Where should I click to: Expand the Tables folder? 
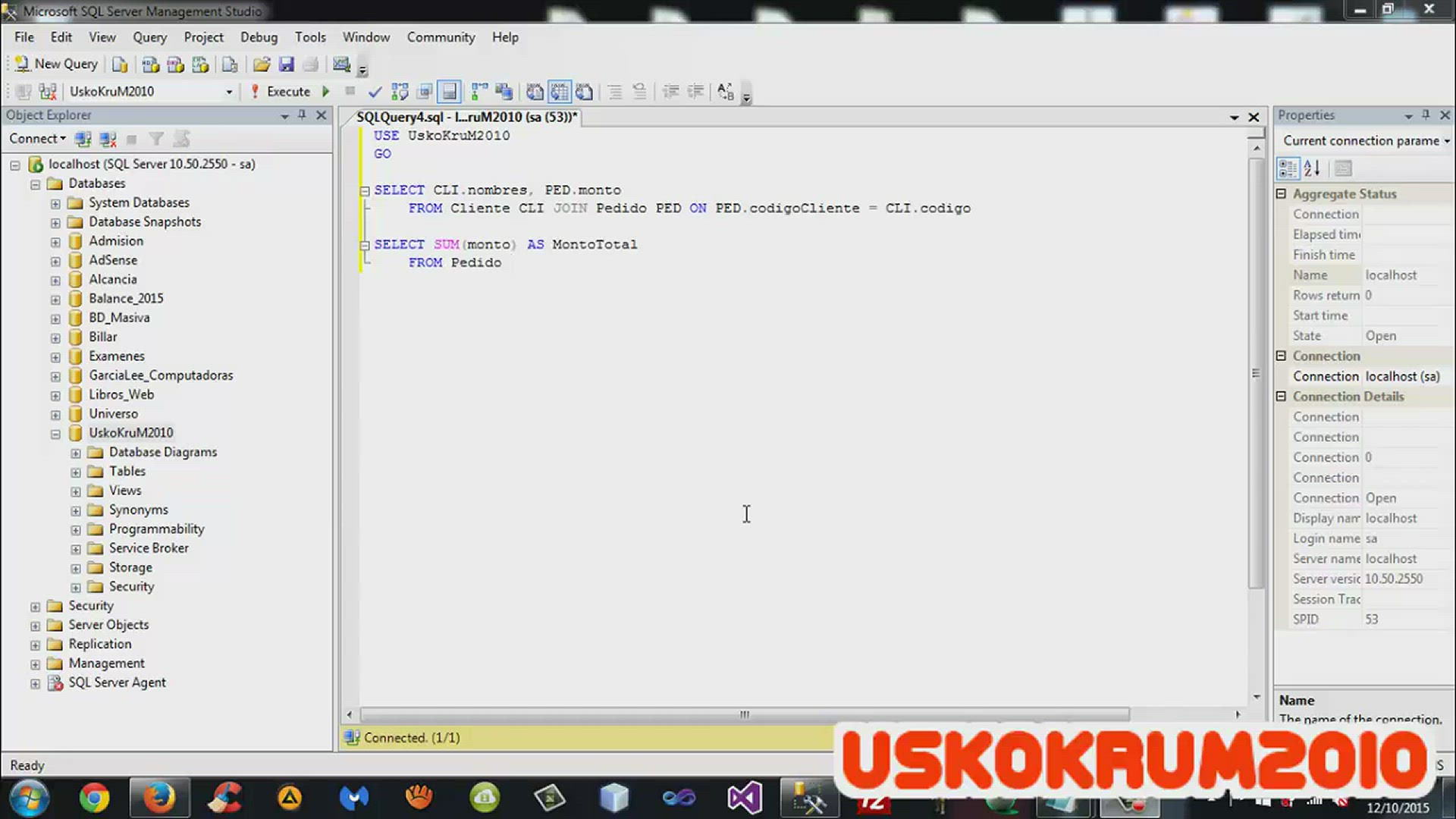click(76, 472)
